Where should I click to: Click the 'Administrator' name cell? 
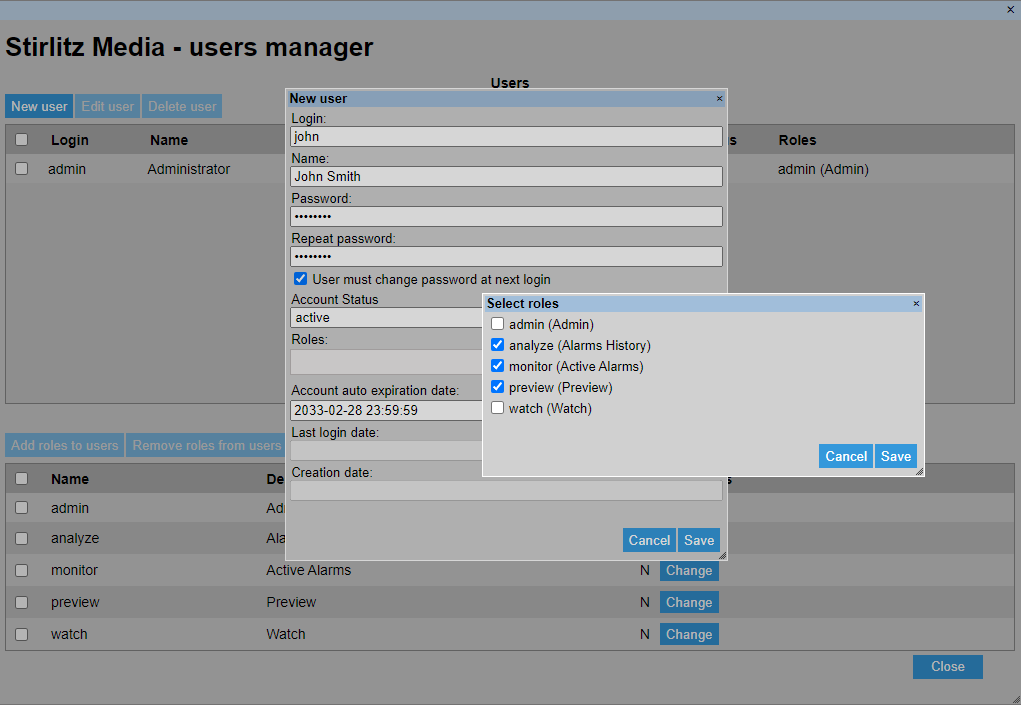tap(189, 169)
